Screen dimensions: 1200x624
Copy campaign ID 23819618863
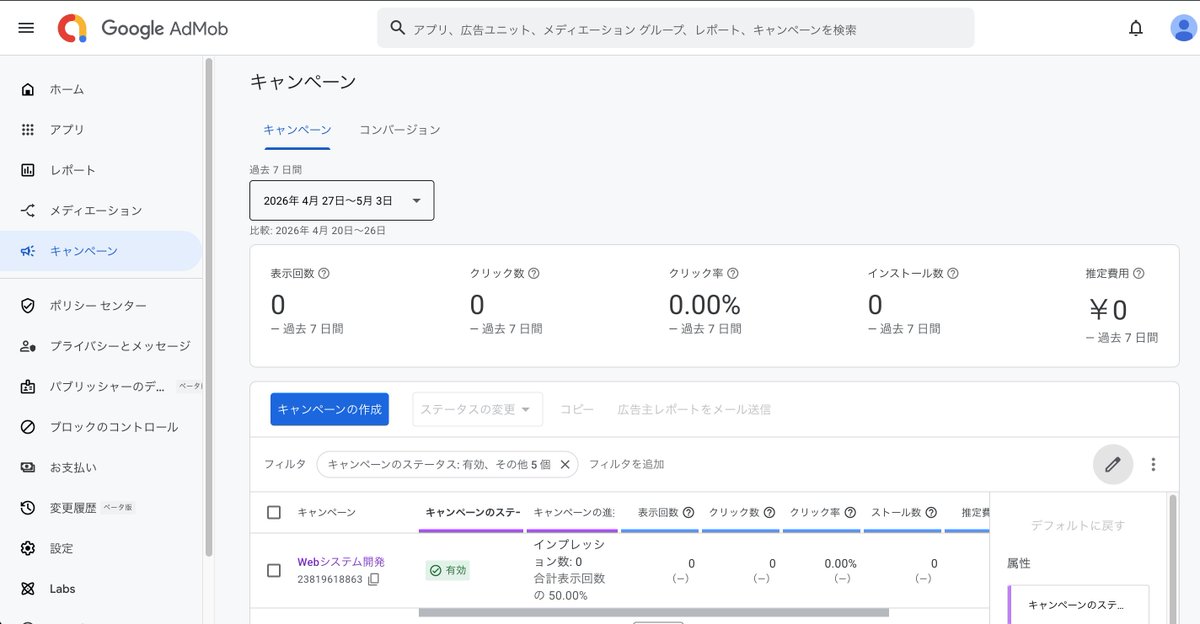374,579
